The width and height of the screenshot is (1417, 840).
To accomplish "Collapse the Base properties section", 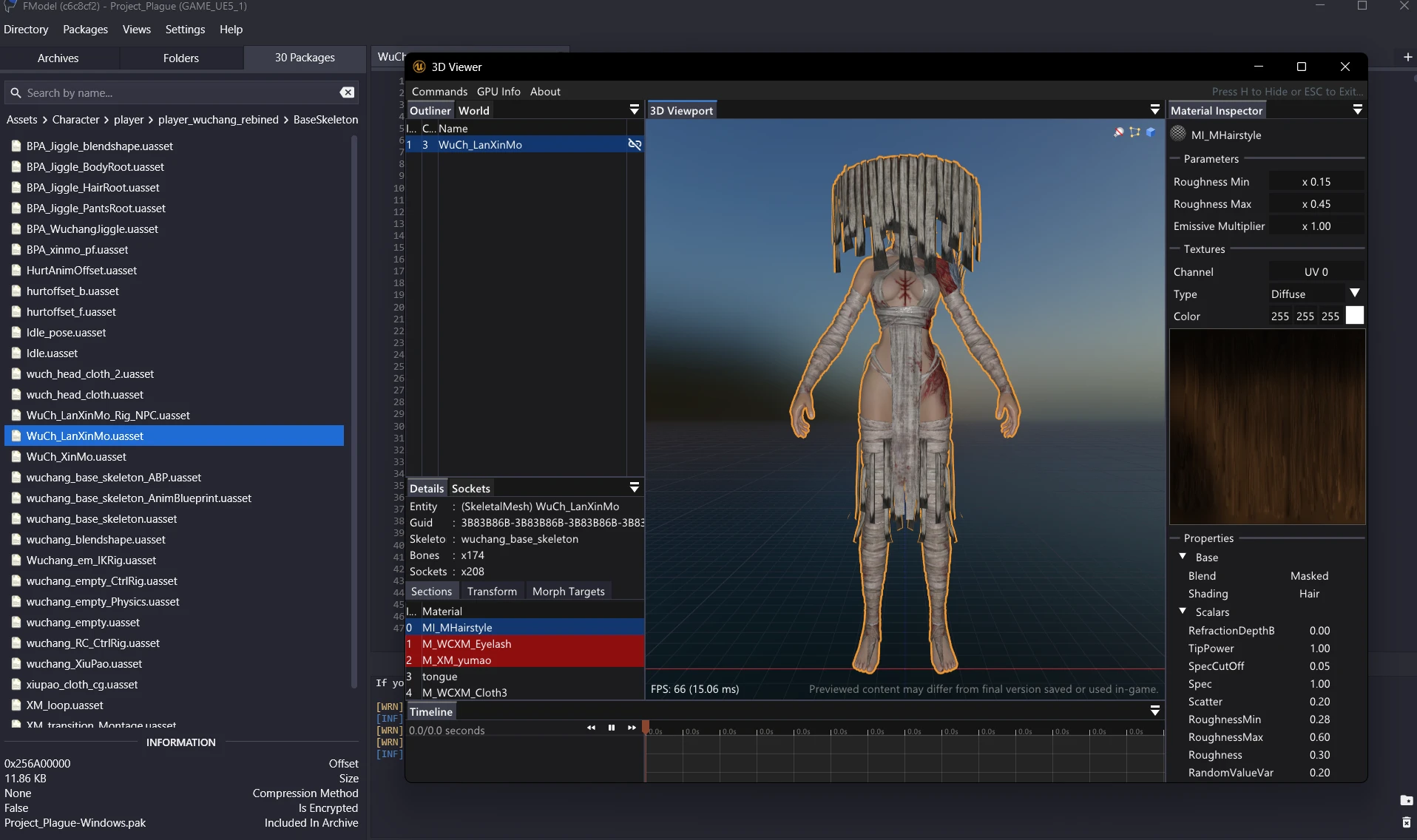I will [x=1183, y=556].
